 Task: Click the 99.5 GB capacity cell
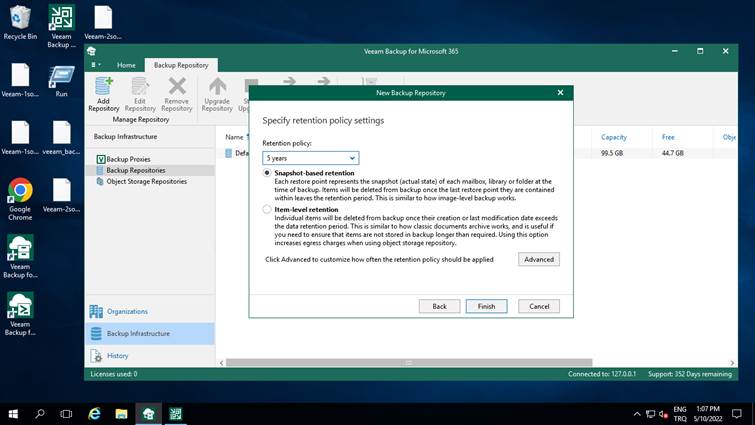click(x=612, y=153)
